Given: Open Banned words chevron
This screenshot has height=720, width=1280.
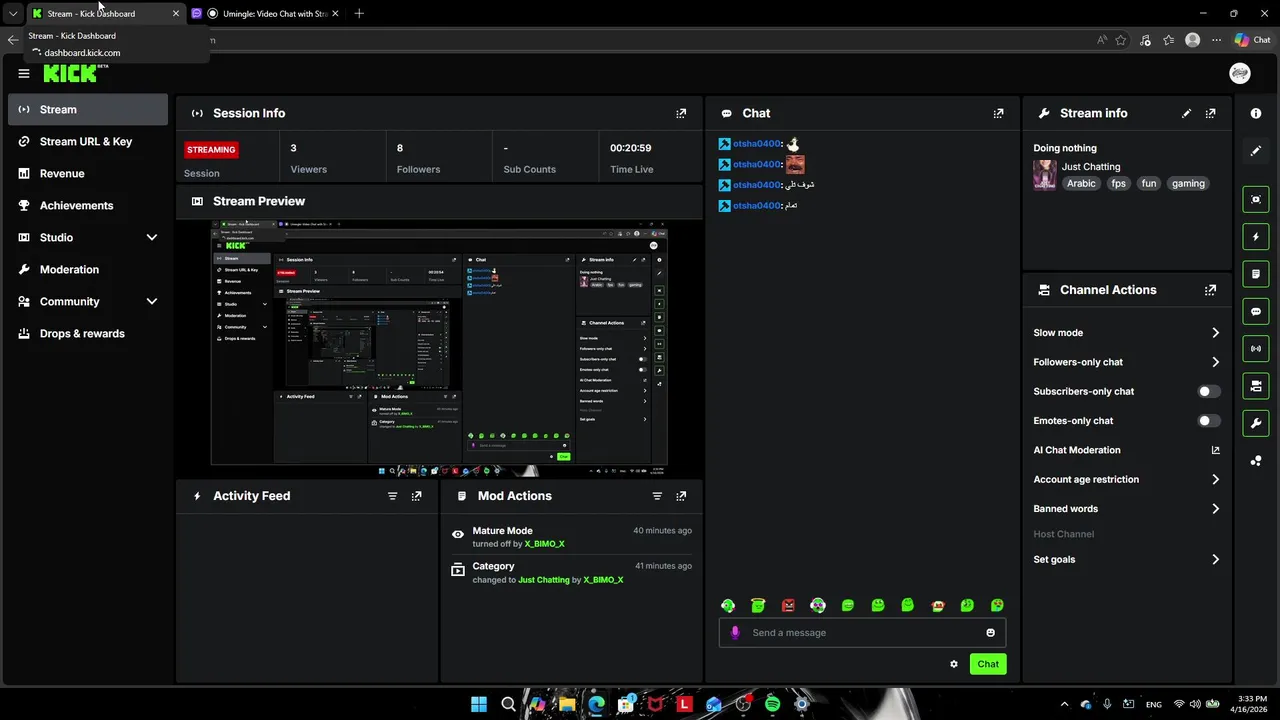Looking at the screenshot, I should 1216,509.
